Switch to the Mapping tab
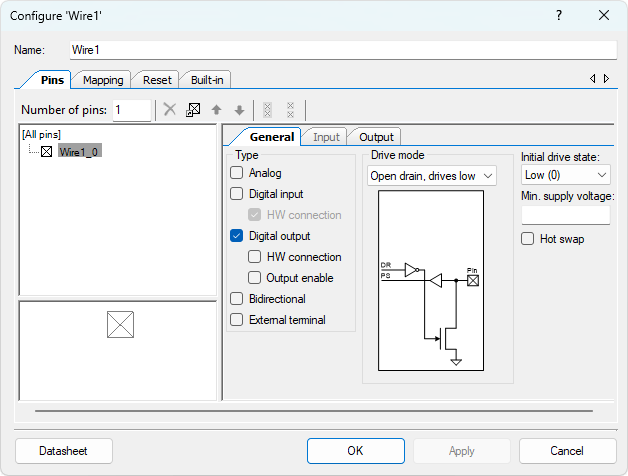This screenshot has height=476, width=628. tap(103, 80)
